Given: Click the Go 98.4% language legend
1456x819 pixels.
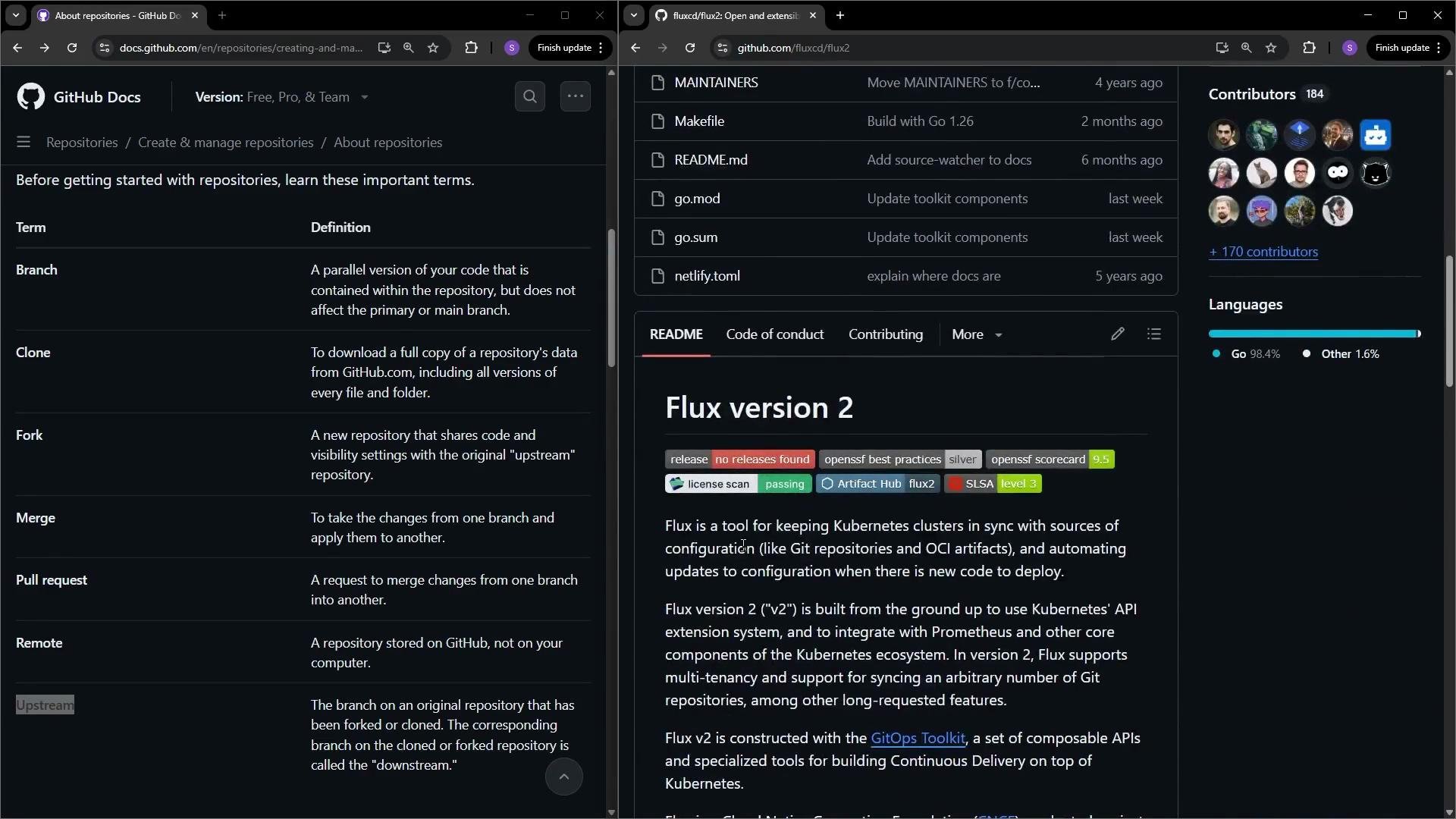Looking at the screenshot, I should click(1247, 354).
